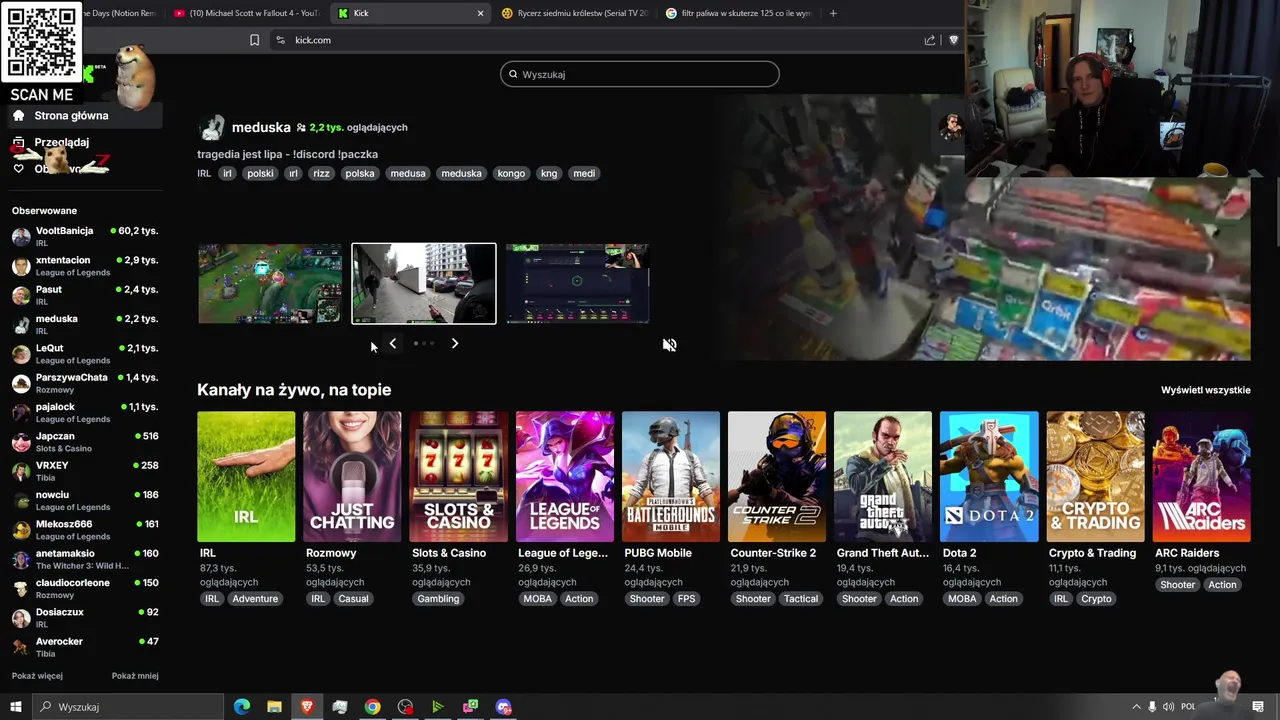Open LeQut followed channel

[85, 354]
